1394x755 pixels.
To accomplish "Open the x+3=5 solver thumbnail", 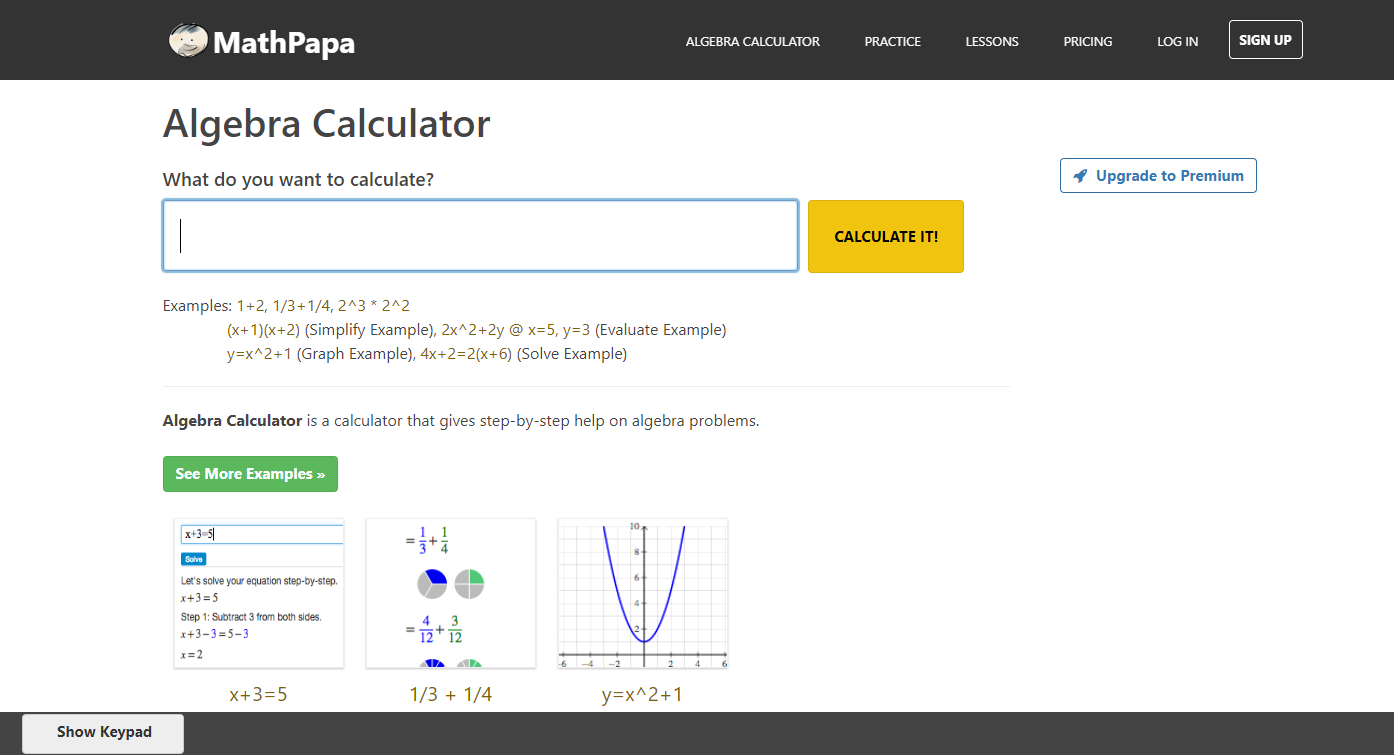I will (259, 593).
